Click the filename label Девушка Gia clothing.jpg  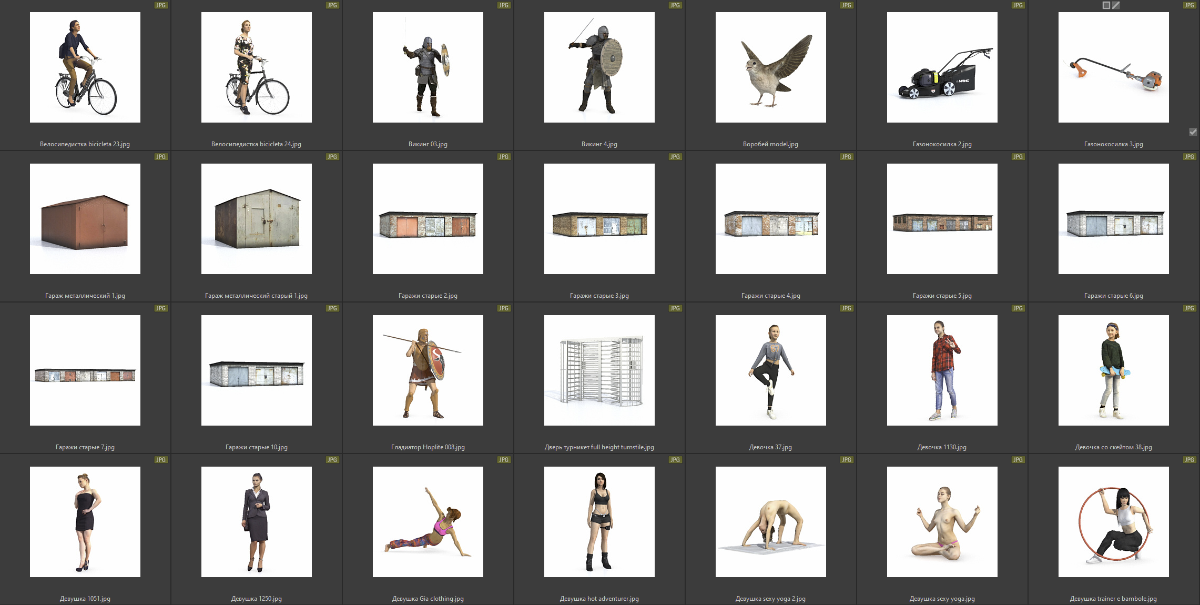coord(428,599)
